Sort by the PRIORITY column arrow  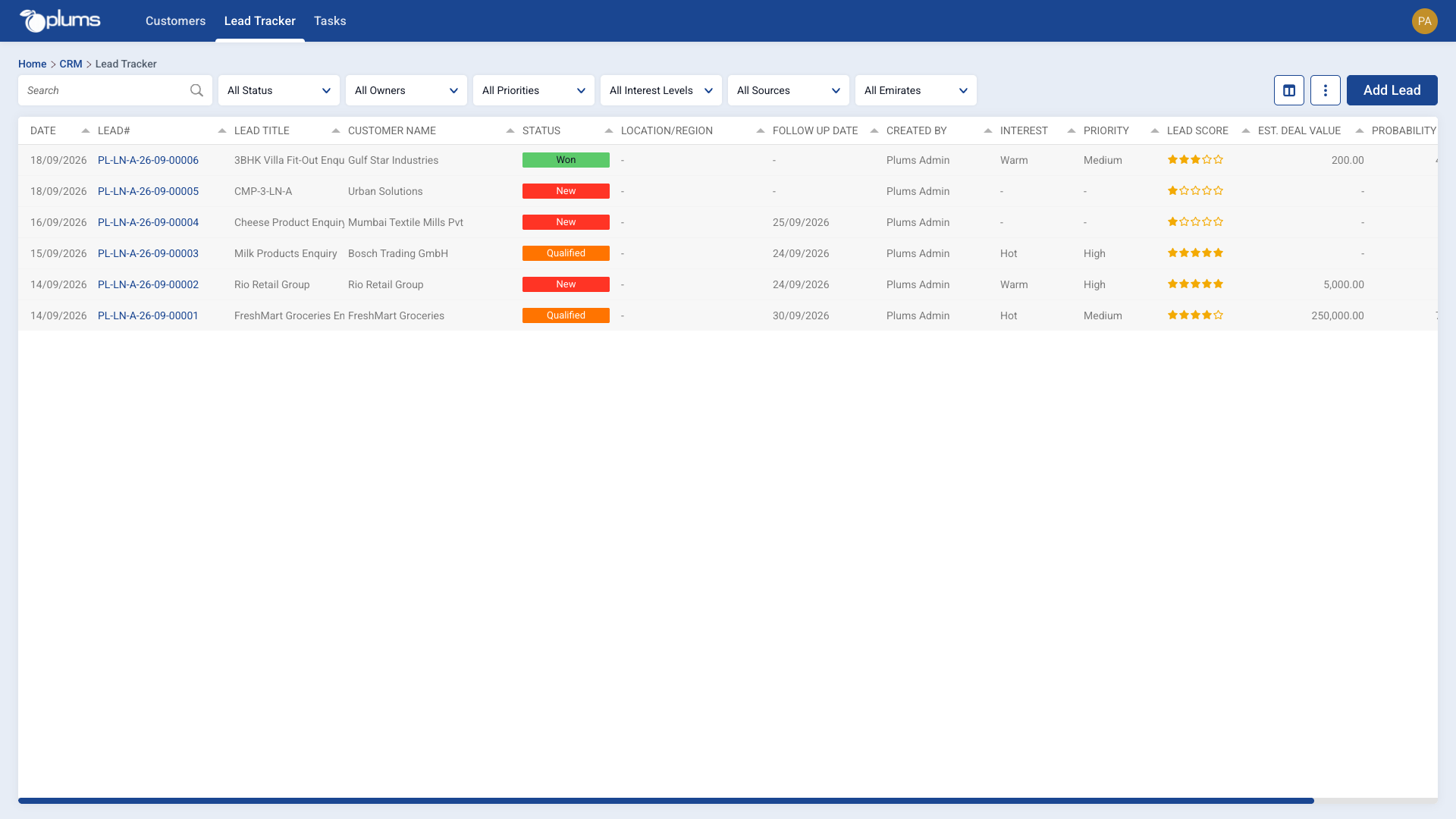[1155, 130]
